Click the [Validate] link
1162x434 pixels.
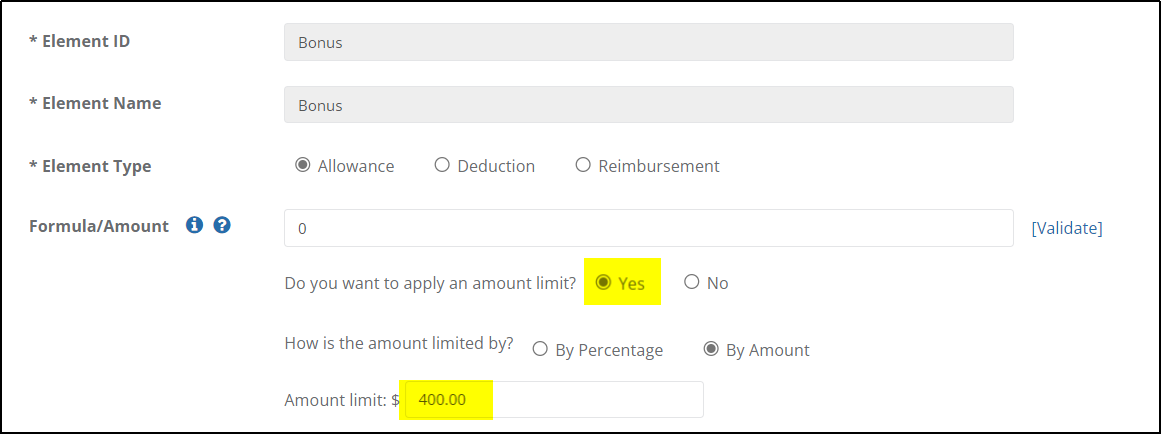point(1066,228)
